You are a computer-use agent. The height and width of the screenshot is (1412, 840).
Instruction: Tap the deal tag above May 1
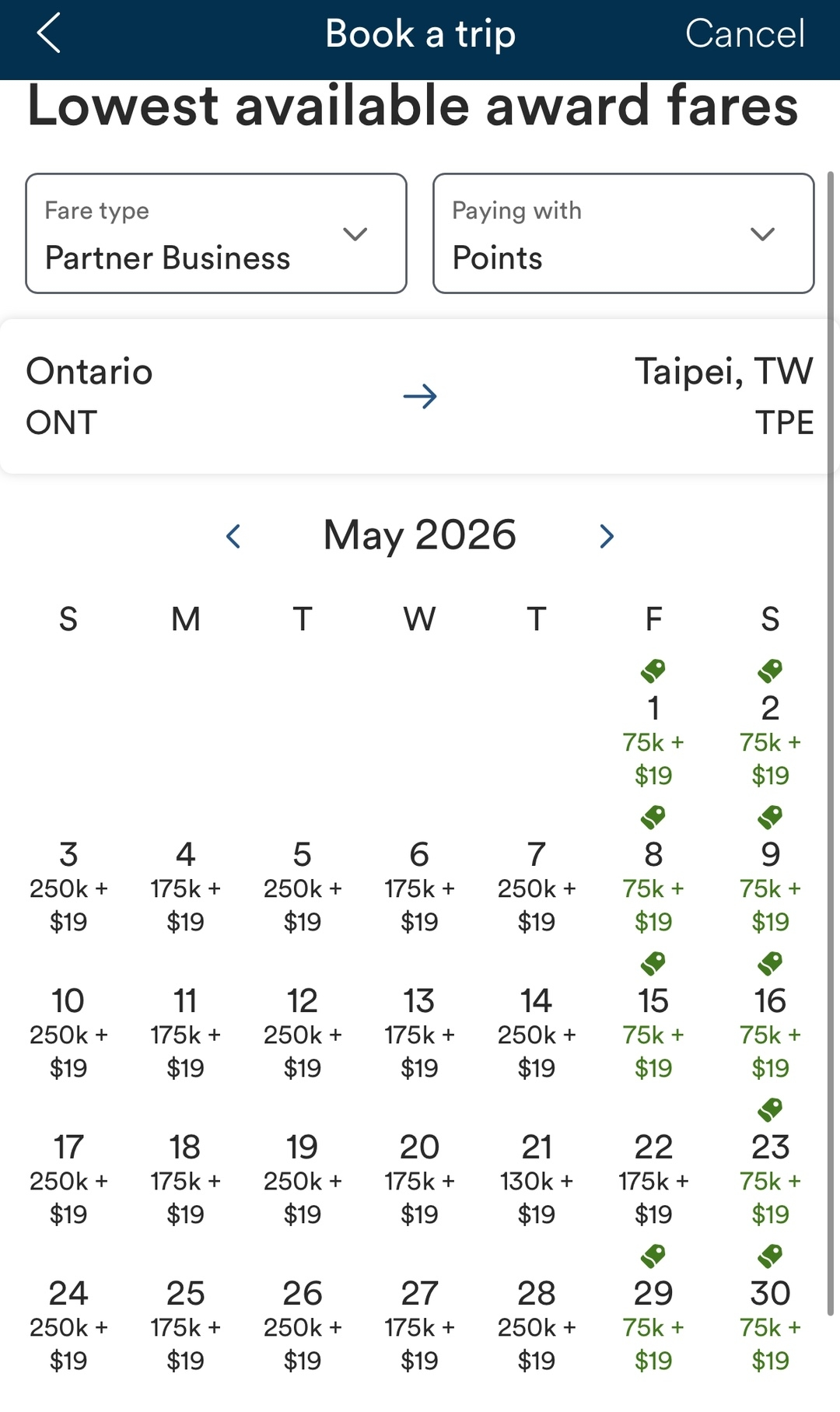pos(653,671)
